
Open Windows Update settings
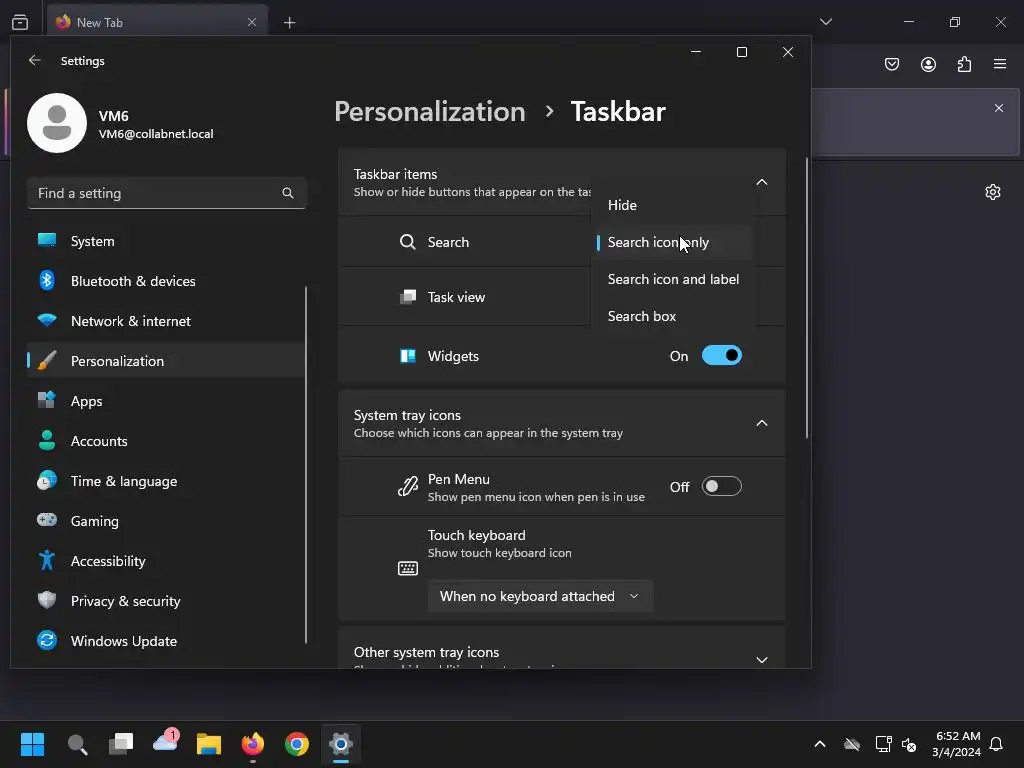pyautogui.click(x=166, y=641)
